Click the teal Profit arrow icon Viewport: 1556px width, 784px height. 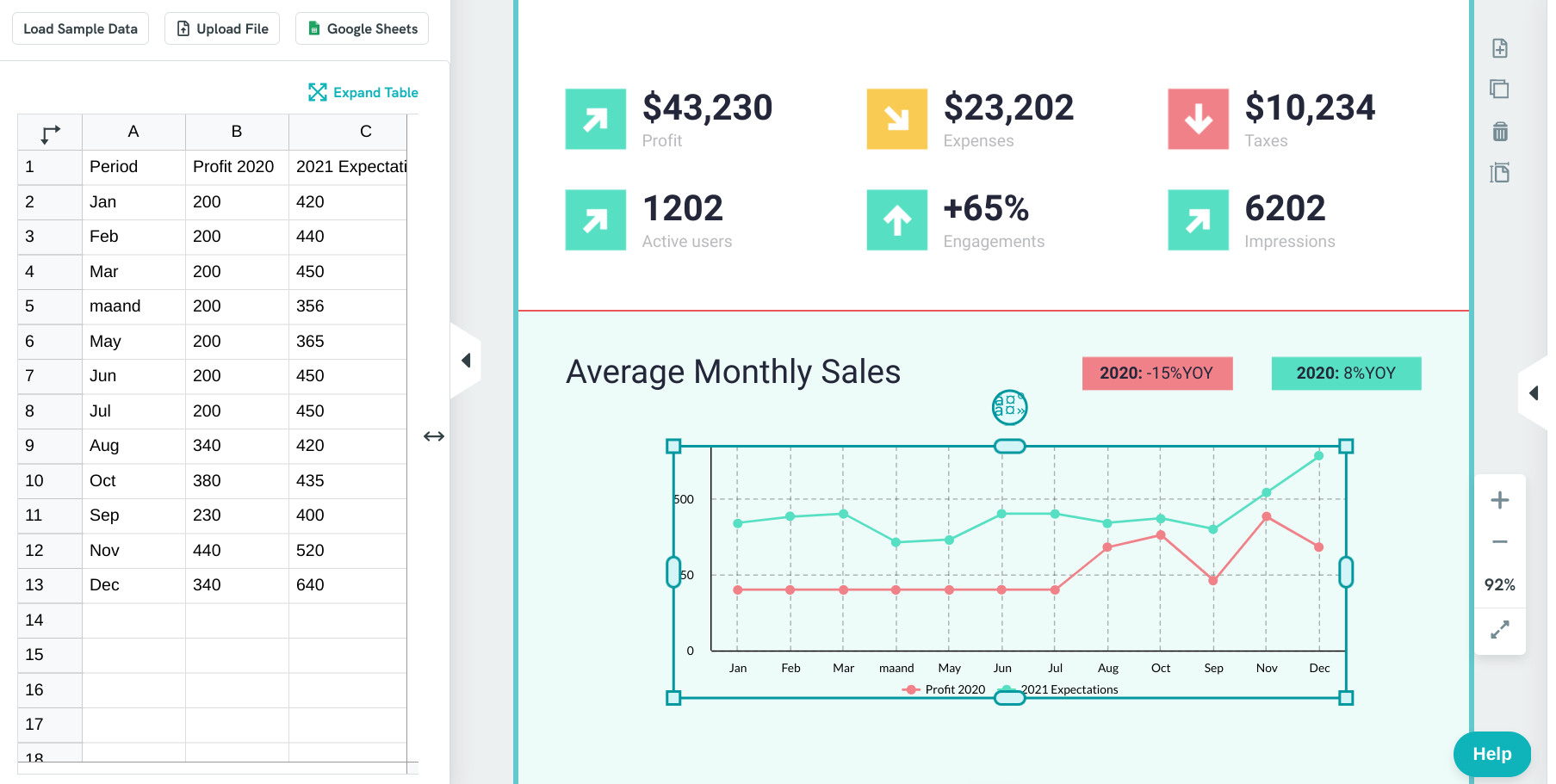click(595, 119)
